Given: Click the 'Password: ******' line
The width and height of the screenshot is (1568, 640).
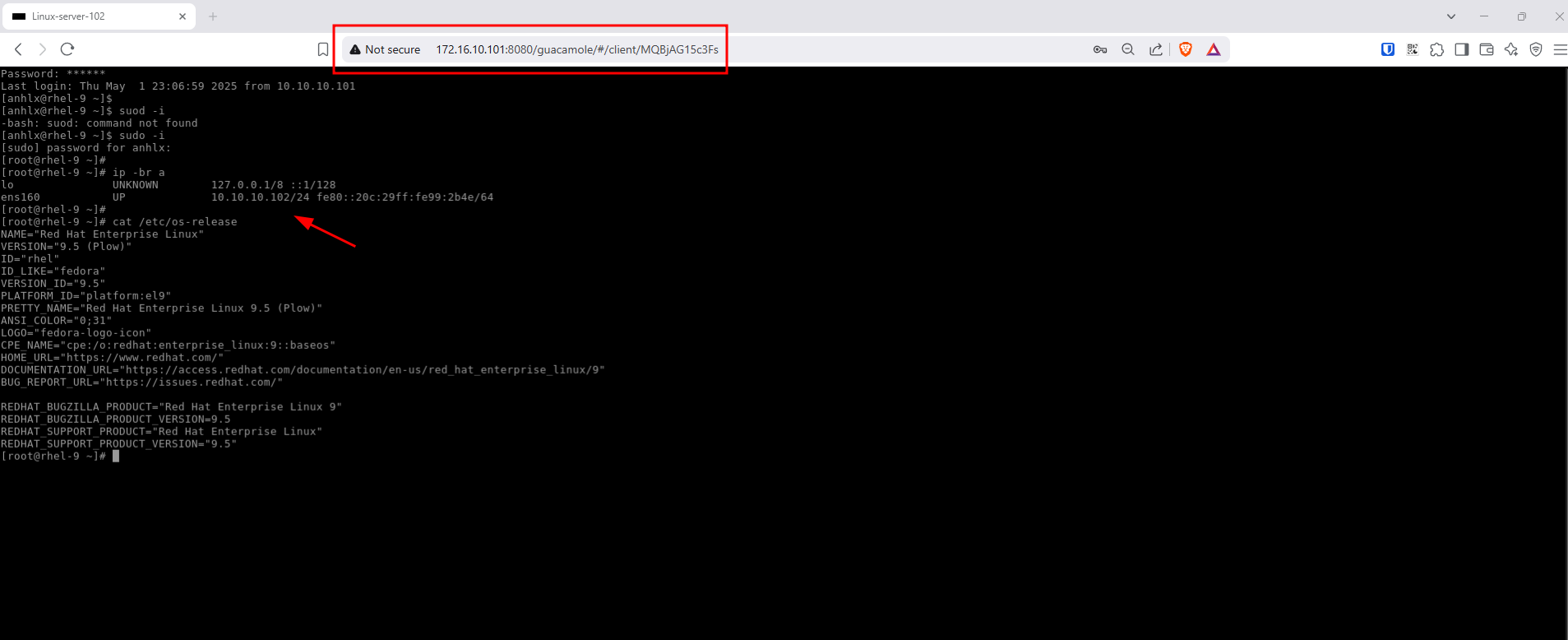Looking at the screenshot, I should [53, 74].
